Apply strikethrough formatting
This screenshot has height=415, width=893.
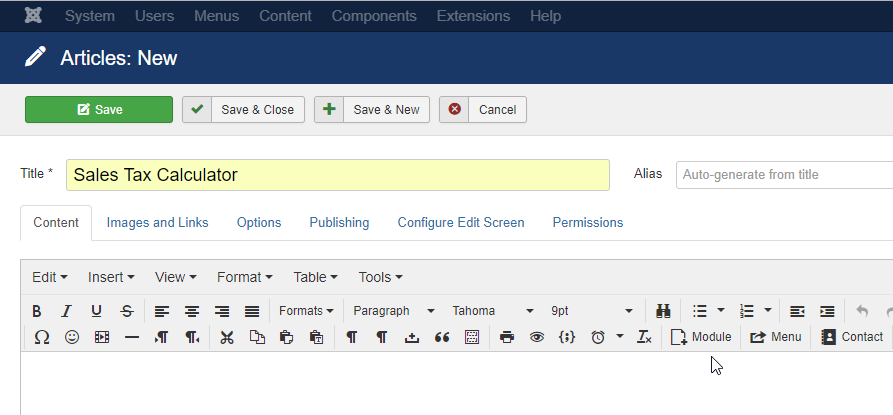126,311
